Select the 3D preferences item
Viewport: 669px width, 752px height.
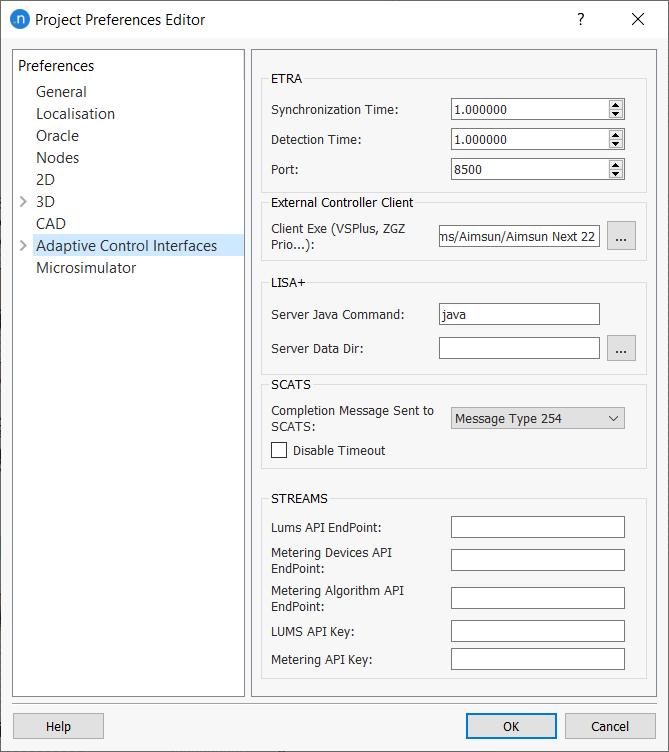click(46, 201)
